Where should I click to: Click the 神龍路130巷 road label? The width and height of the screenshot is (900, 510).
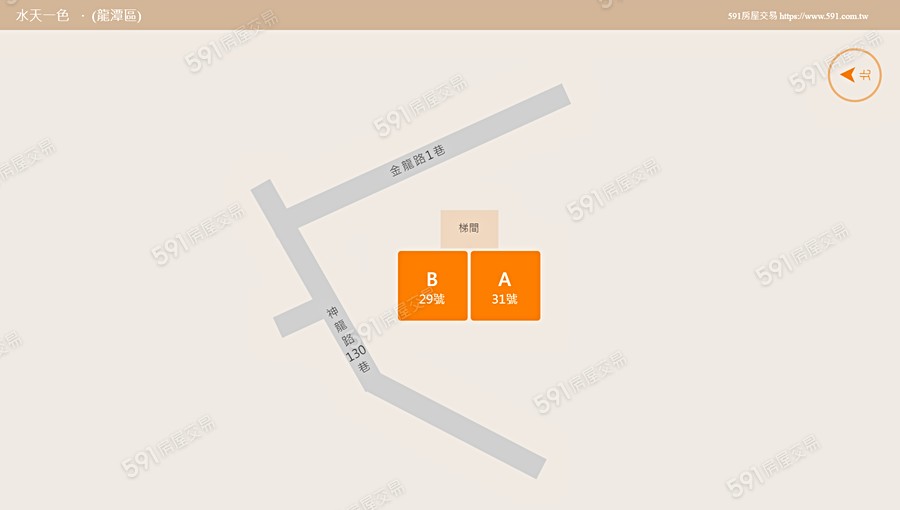(348, 340)
